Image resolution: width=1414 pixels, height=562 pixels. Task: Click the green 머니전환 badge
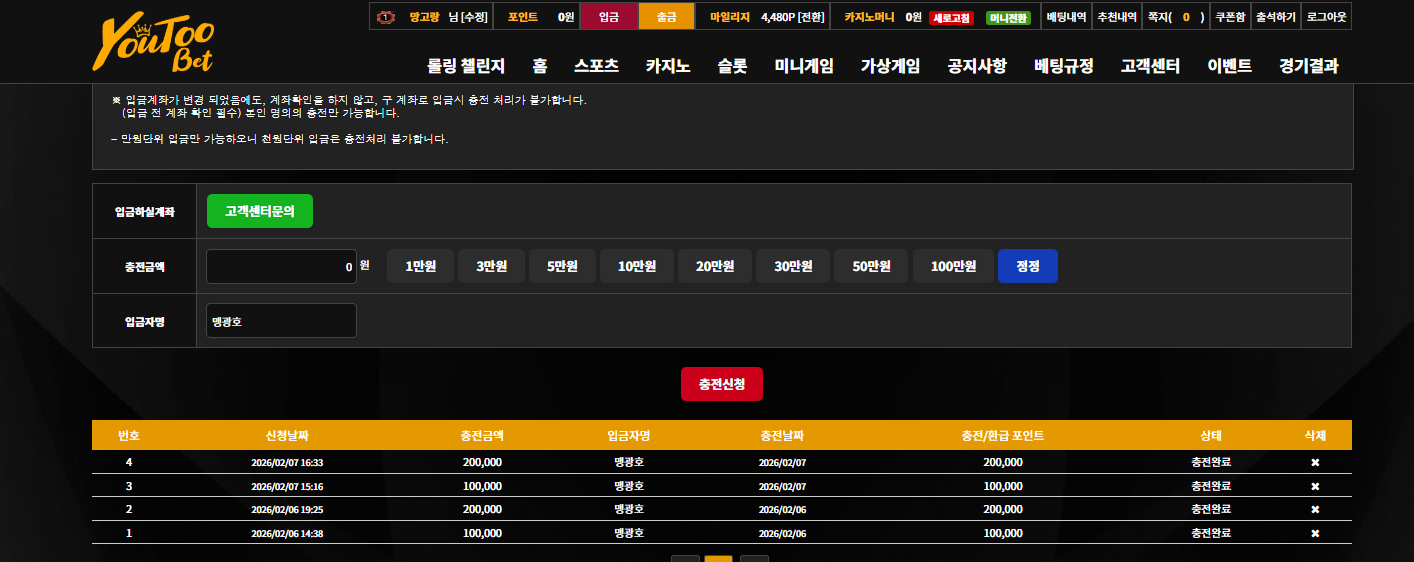1008,18
